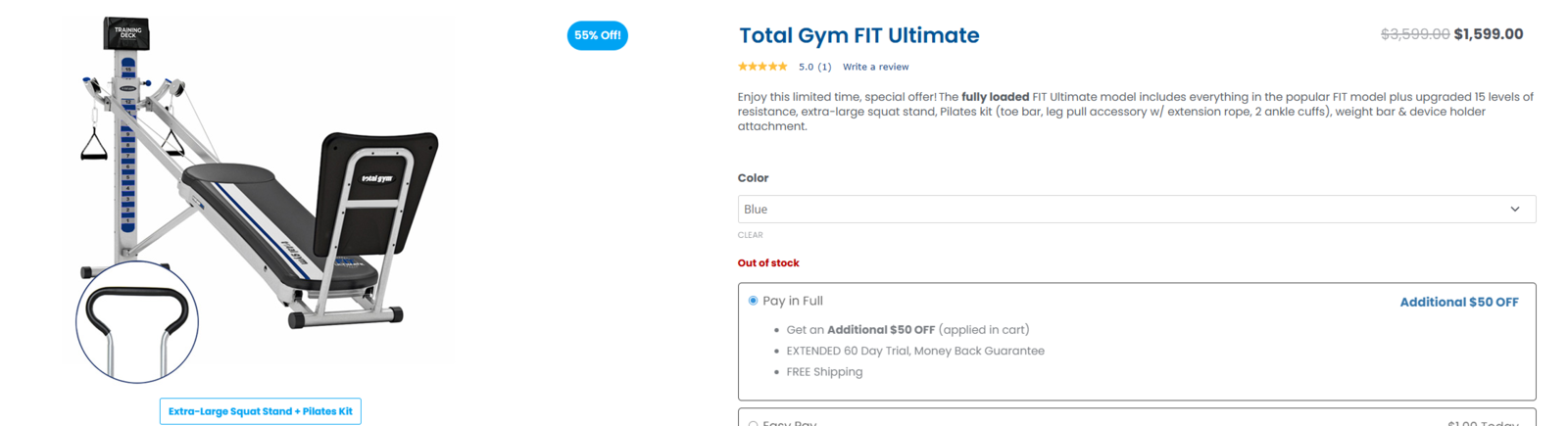
Task: Click the Extra-Large Squat Stand + Pilates Kit label
Action: tap(261, 411)
